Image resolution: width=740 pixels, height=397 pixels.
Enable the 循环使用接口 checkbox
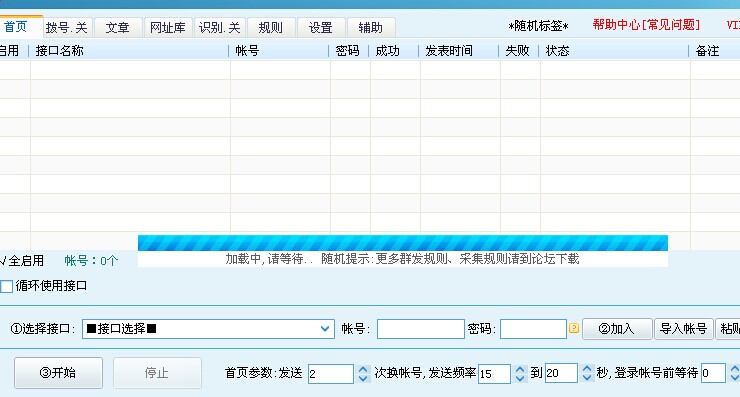coord(7,286)
